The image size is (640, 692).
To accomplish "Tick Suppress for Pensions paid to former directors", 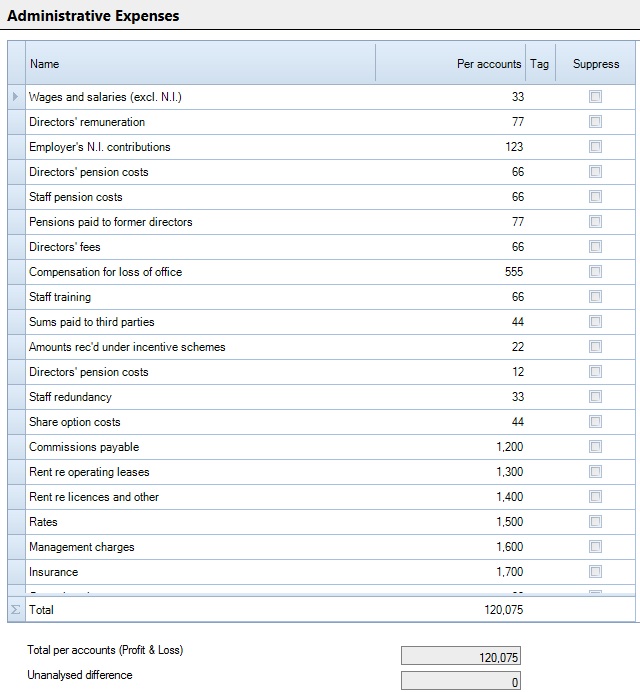I will click(x=595, y=222).
